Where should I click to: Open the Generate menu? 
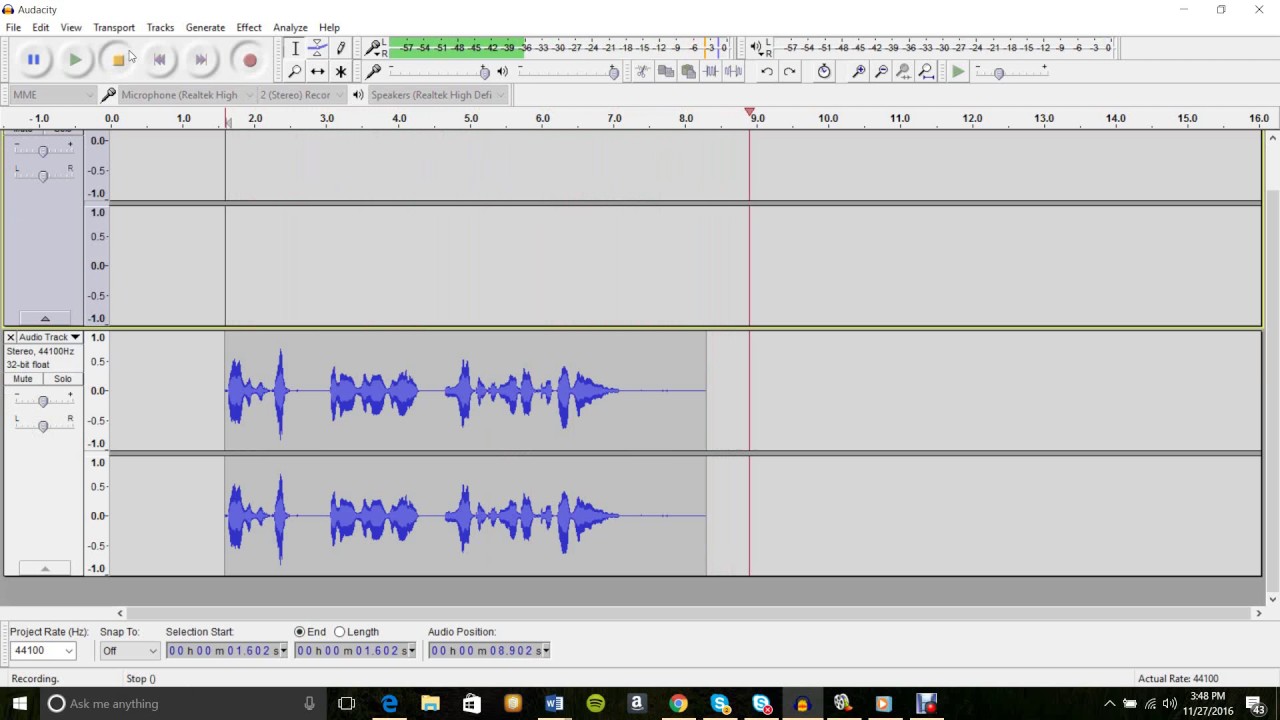205,28
